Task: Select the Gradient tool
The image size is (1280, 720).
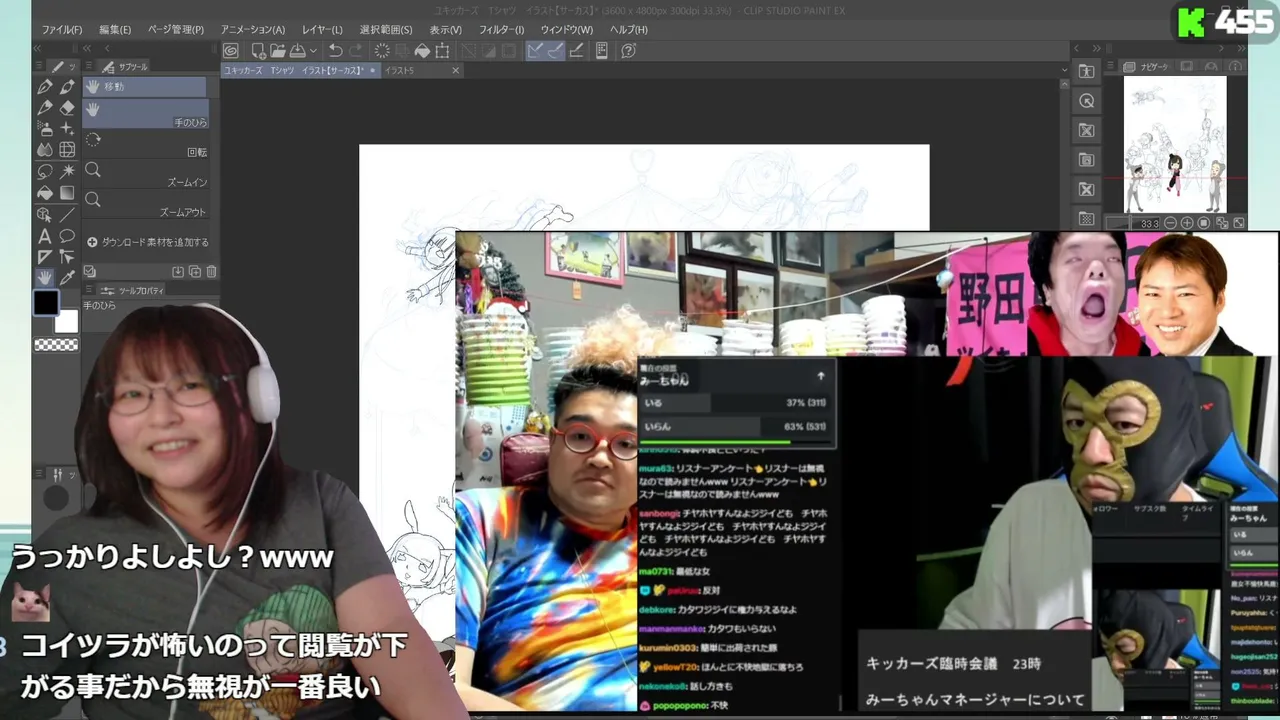Action: coord(67,193)
